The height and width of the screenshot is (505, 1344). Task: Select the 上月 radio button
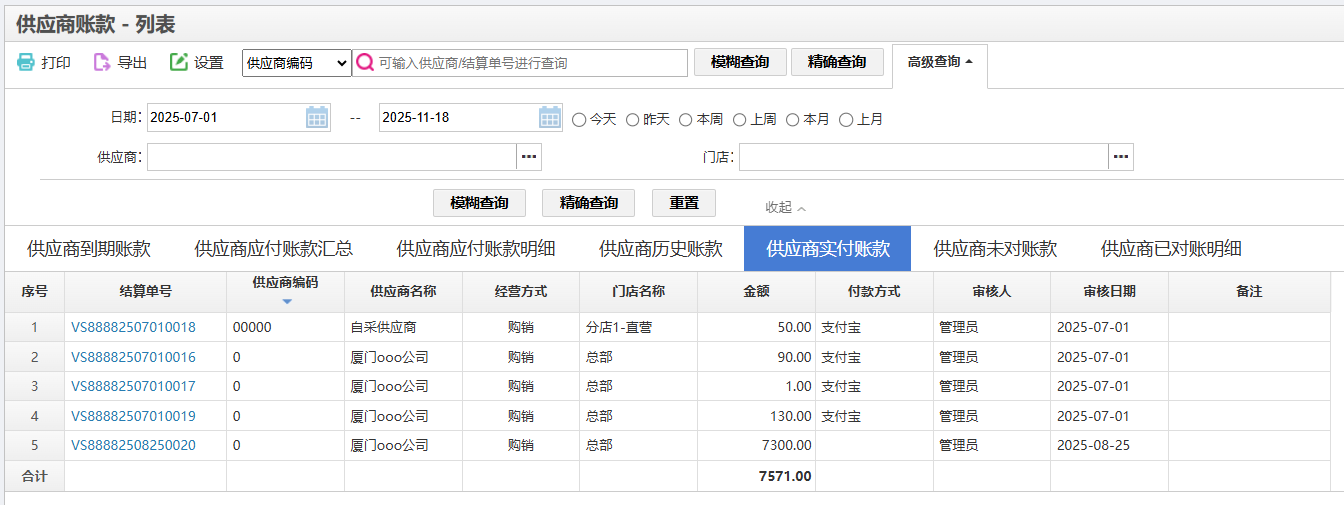point(846,119)
